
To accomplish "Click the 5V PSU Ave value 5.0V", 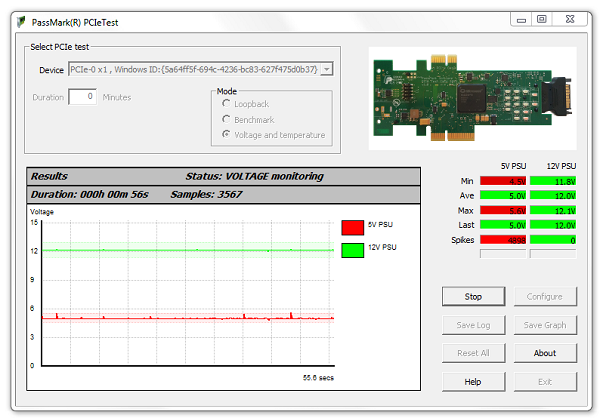I will click(503, 196).
